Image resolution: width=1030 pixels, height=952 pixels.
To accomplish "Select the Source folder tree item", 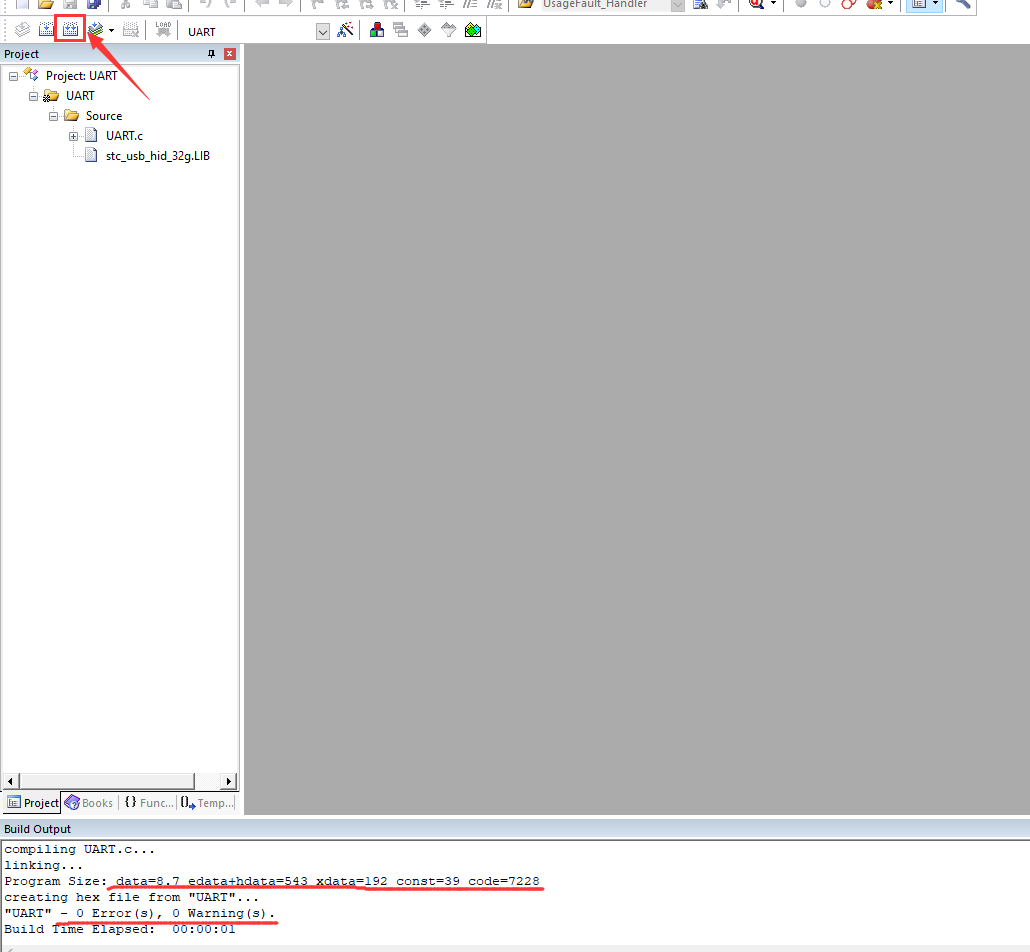I will click(104, 116).
